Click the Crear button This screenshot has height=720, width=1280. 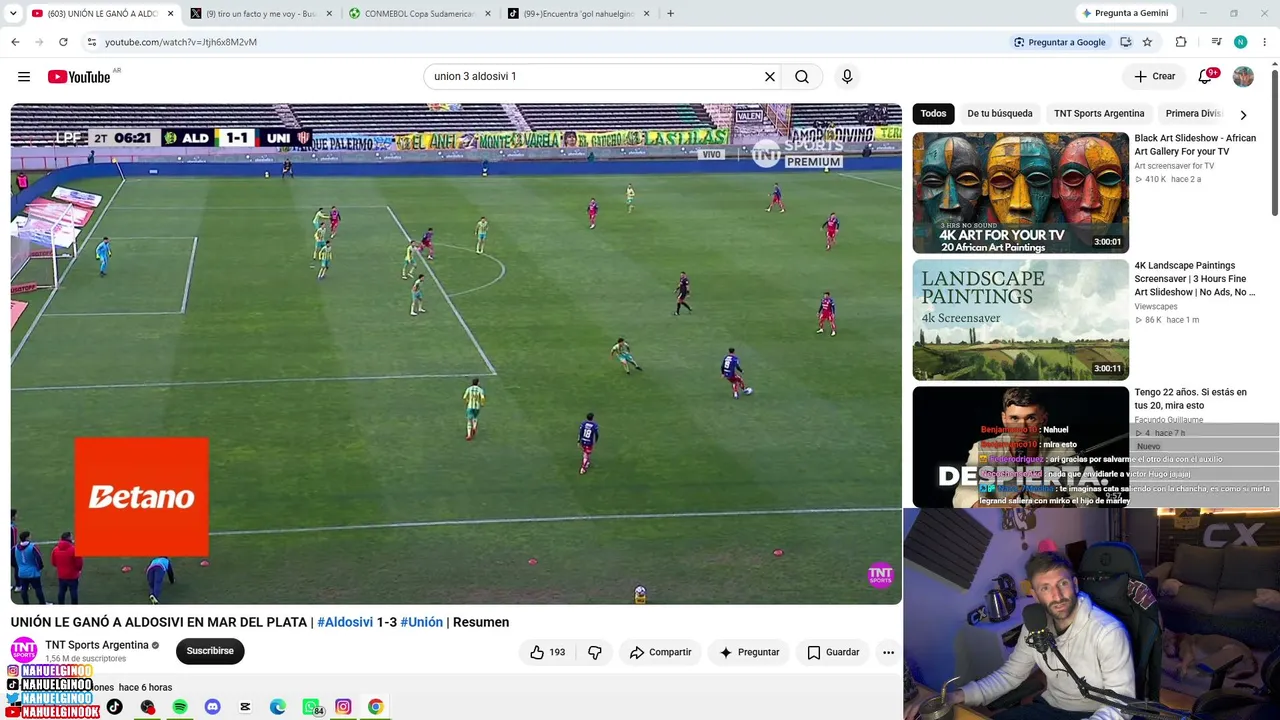(1154, 77)
